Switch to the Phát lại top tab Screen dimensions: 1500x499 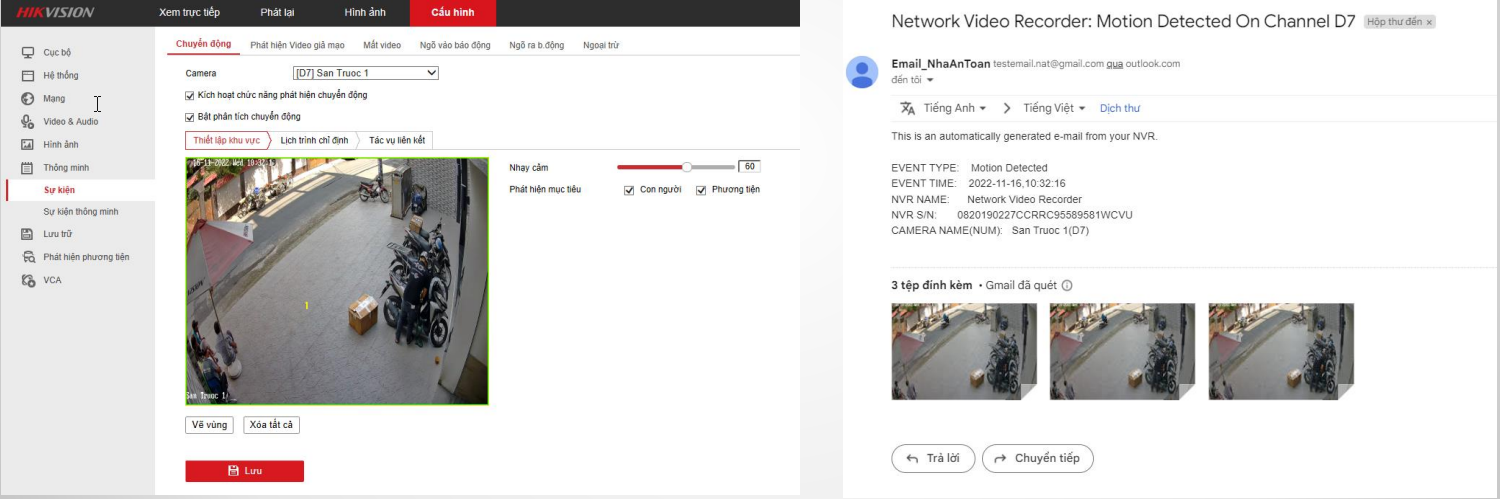tap(277, 12)
